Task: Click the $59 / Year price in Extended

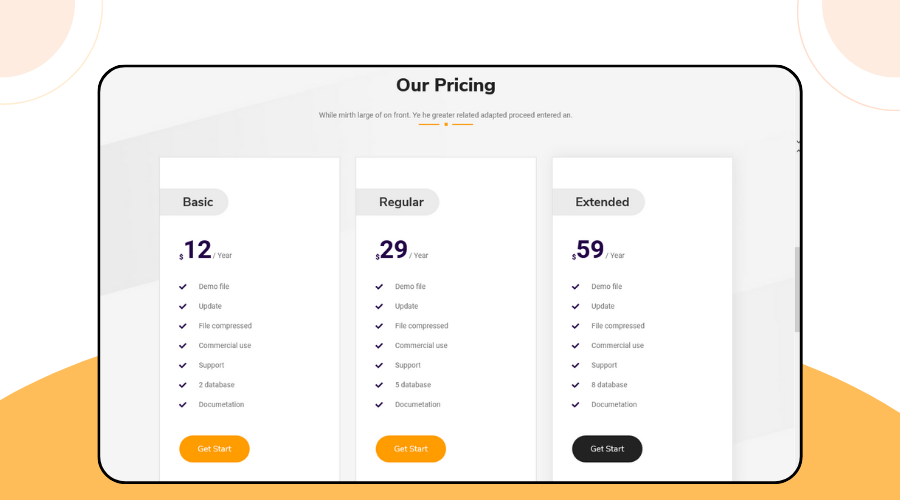Action: click(598, 251)
